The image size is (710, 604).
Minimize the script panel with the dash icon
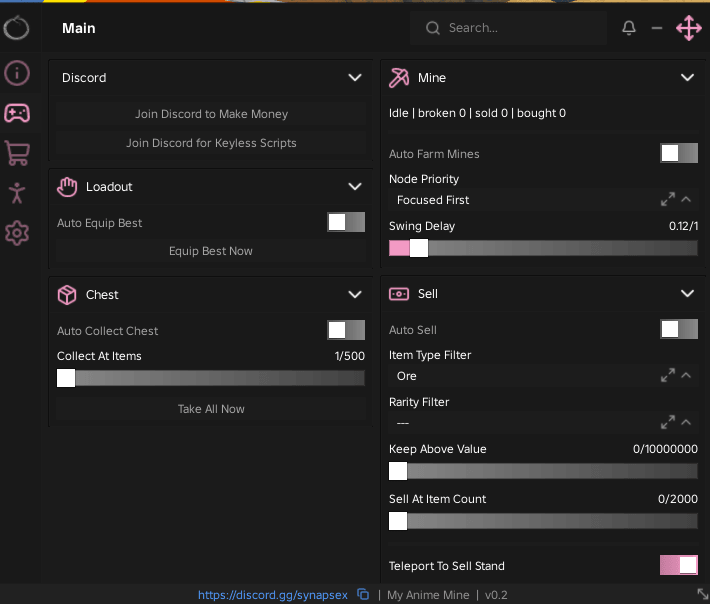point(657,28)
